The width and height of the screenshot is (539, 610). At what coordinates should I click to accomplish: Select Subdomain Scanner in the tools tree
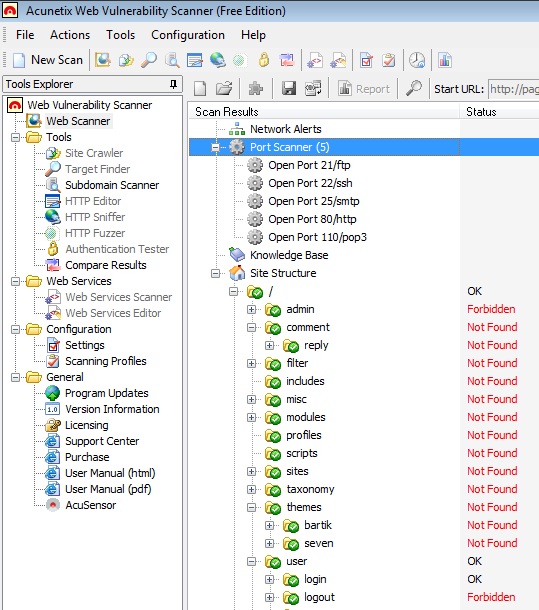pos(112,185)
